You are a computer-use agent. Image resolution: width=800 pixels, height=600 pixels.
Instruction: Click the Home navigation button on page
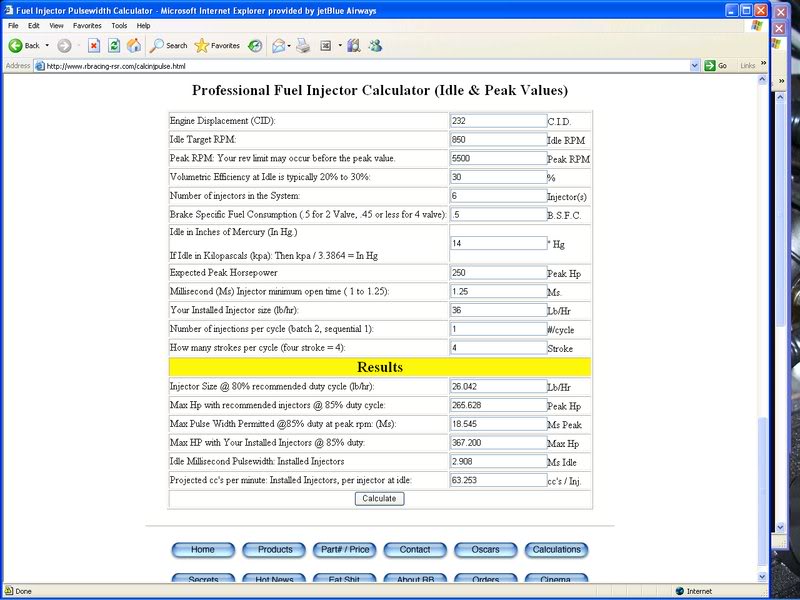[x=203, y=550]
